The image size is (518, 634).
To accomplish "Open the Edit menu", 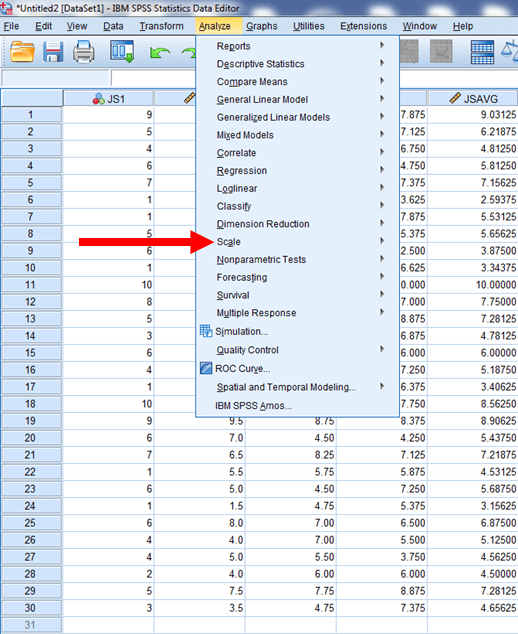I will (43, 26).
